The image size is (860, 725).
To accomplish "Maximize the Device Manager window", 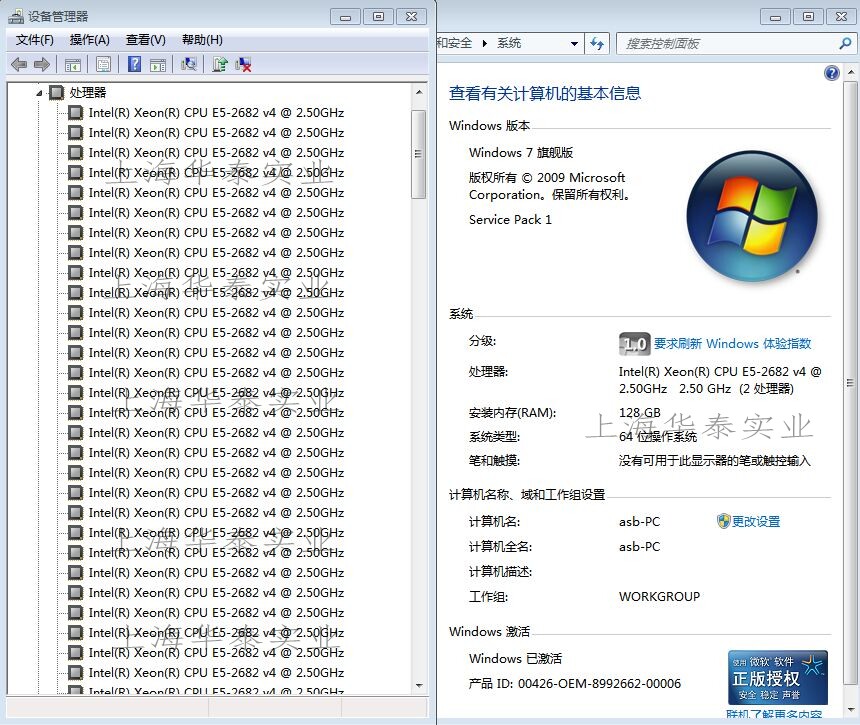I will click(x=378, y=17).
